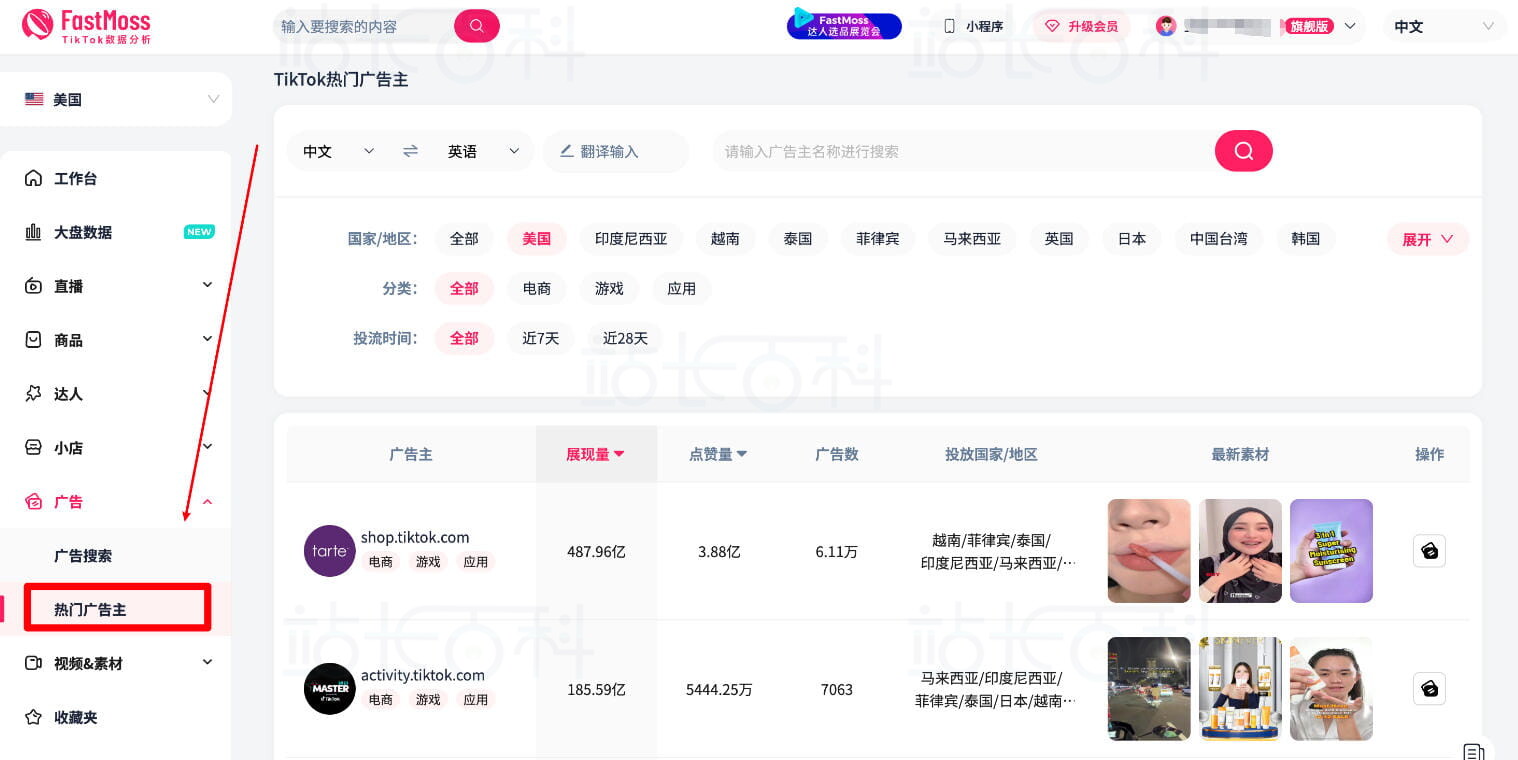Viewport: 1518px width, 760px height.
Task: Click the Shop storefront icon
Action: tap(33, 448)
